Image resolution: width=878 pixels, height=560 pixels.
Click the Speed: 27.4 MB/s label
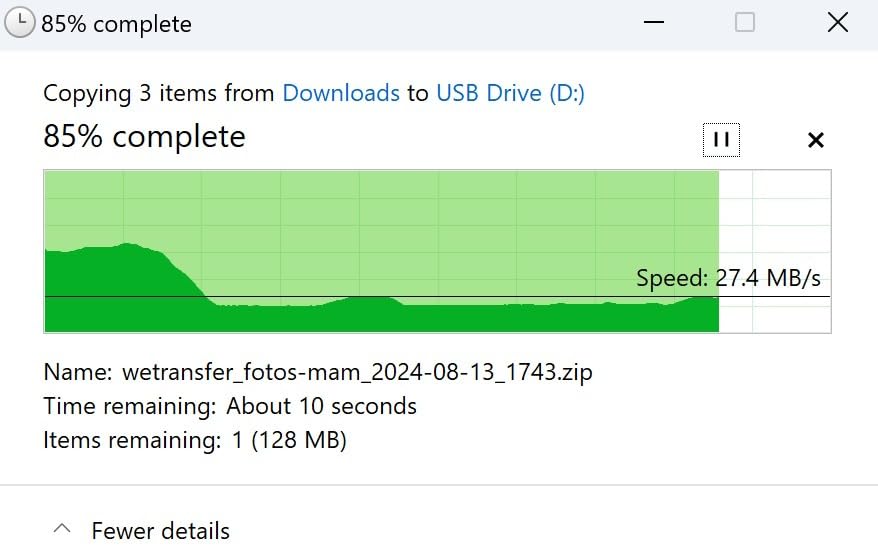tap(735, 278)
